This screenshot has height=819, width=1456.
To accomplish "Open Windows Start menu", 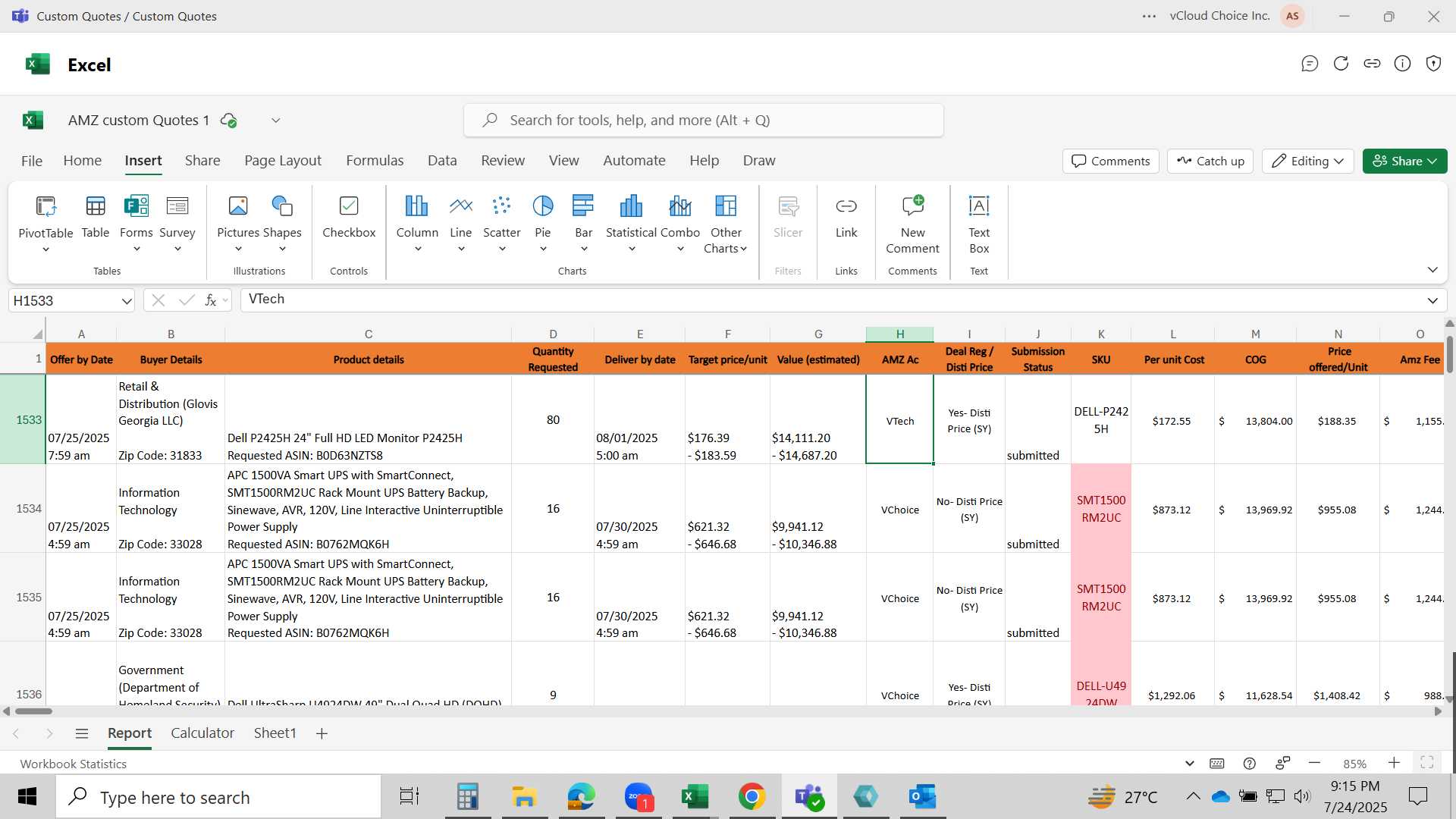I will [27, 797].
